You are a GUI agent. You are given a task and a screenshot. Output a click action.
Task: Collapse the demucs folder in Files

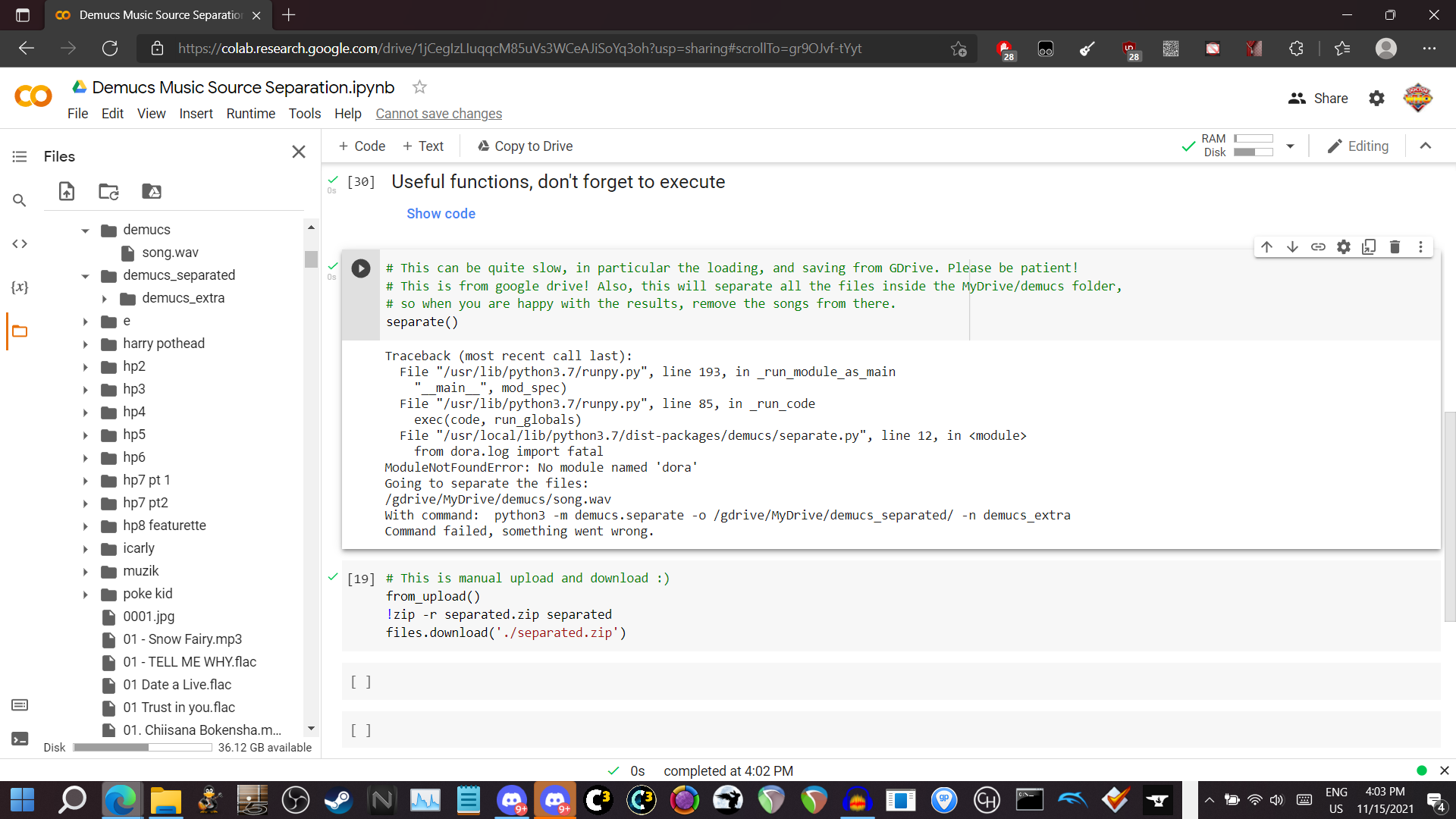point(86,230)
